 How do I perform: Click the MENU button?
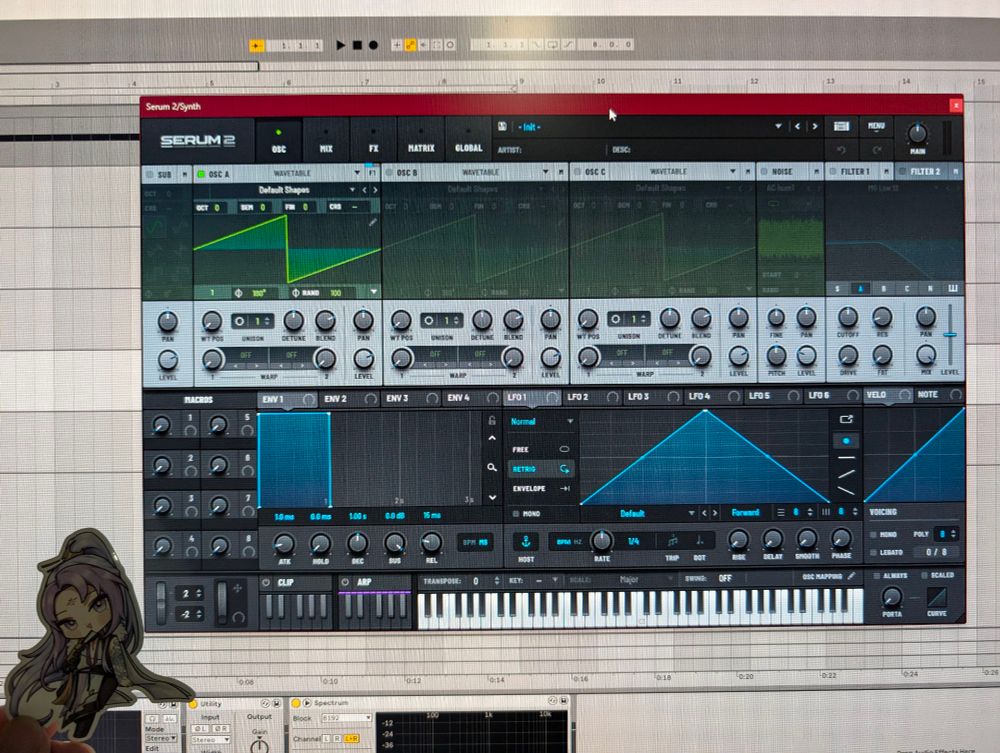pos(876,126)
